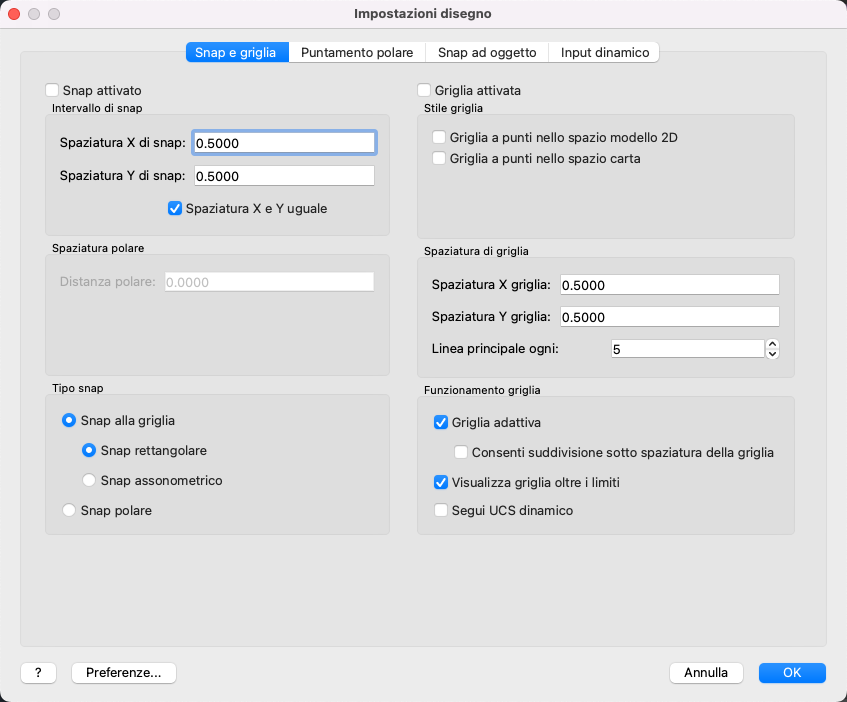Enable Griglia a punti nello spazio carta
Image resolution: width=847 pixels, height=702 pixels.
(439, 158)
